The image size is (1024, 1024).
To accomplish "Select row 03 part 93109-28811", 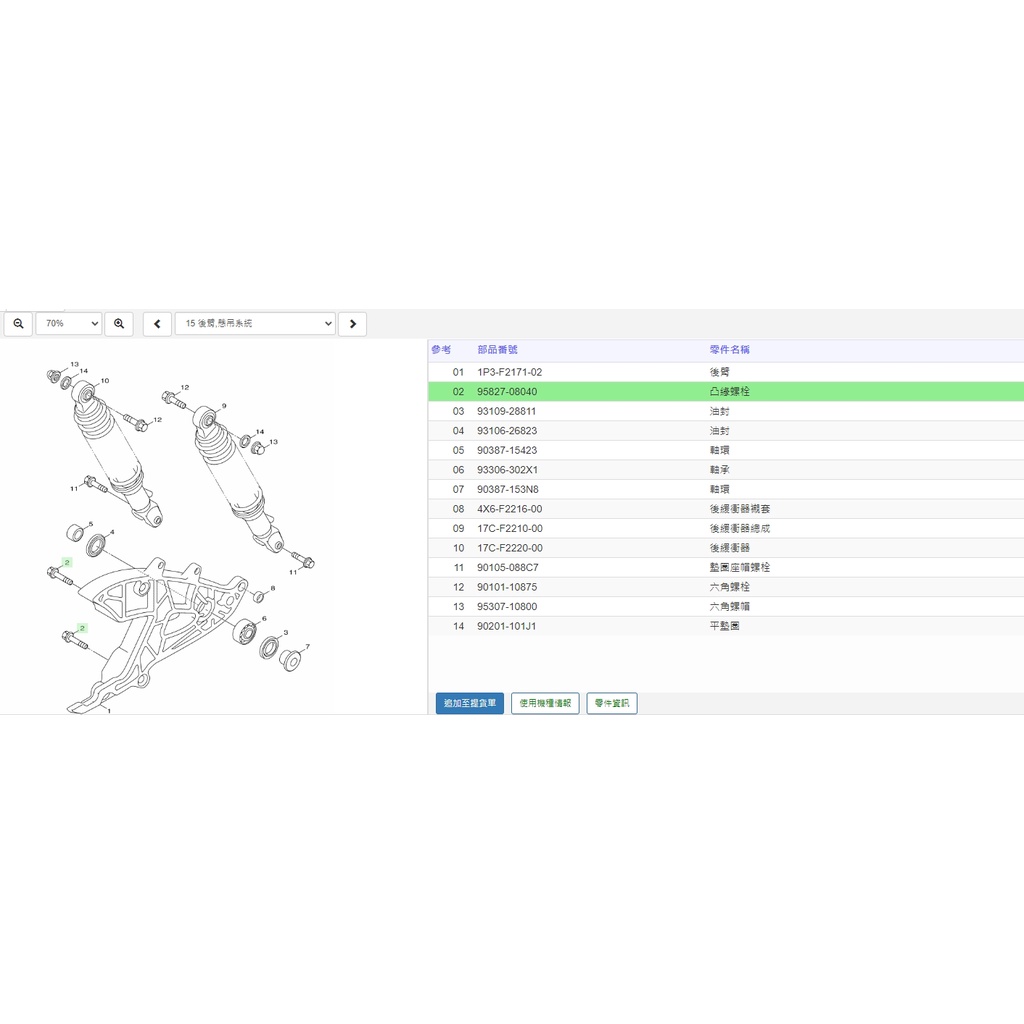I will (726, 411).
